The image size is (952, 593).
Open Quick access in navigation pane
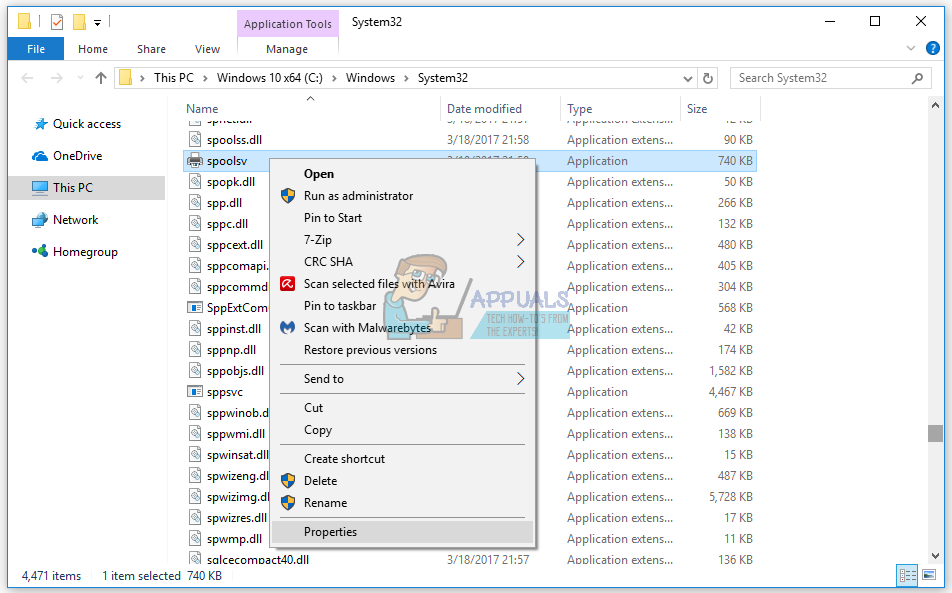(x=87, y=124)
